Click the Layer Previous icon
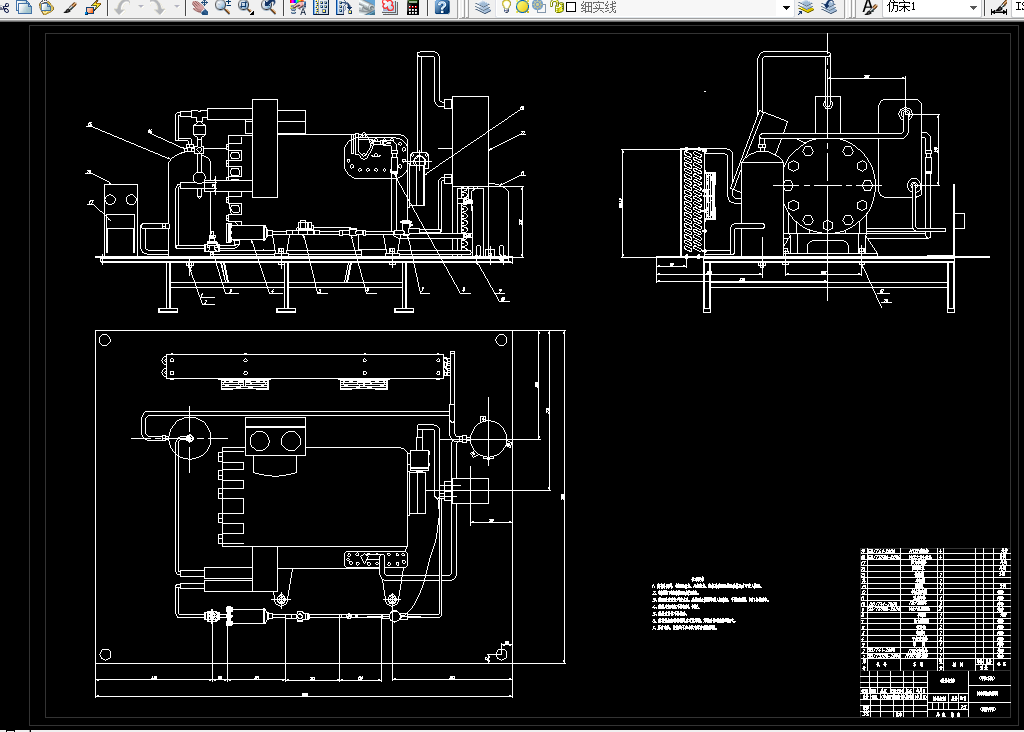The height and width of the screenshot is (732, 1024). pyautogui.click(x=829, y=7)
